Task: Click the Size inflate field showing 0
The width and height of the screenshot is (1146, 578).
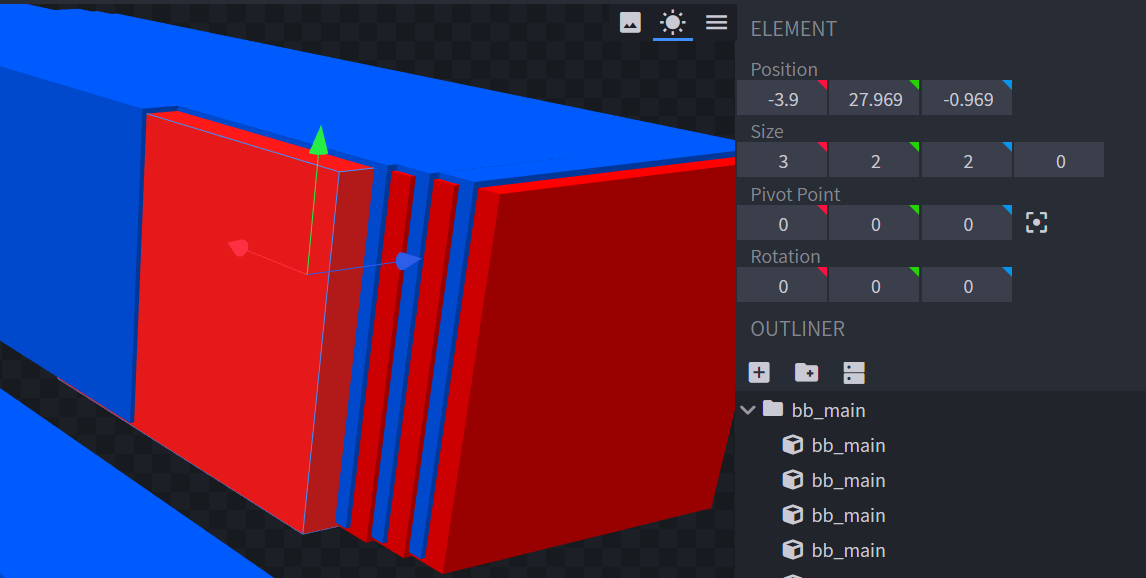Action: pos(1059,161)
